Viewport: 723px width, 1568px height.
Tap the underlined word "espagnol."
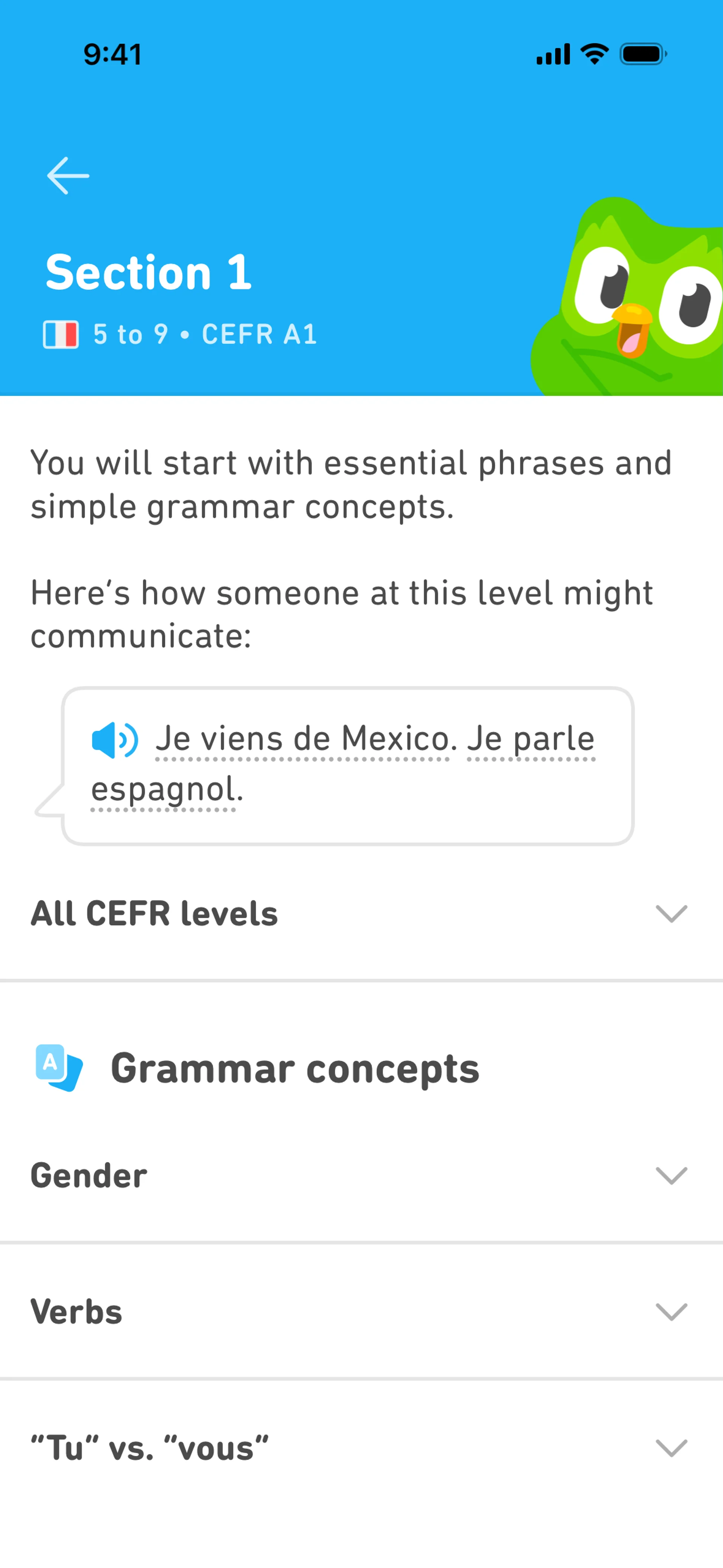coord(167,790)
